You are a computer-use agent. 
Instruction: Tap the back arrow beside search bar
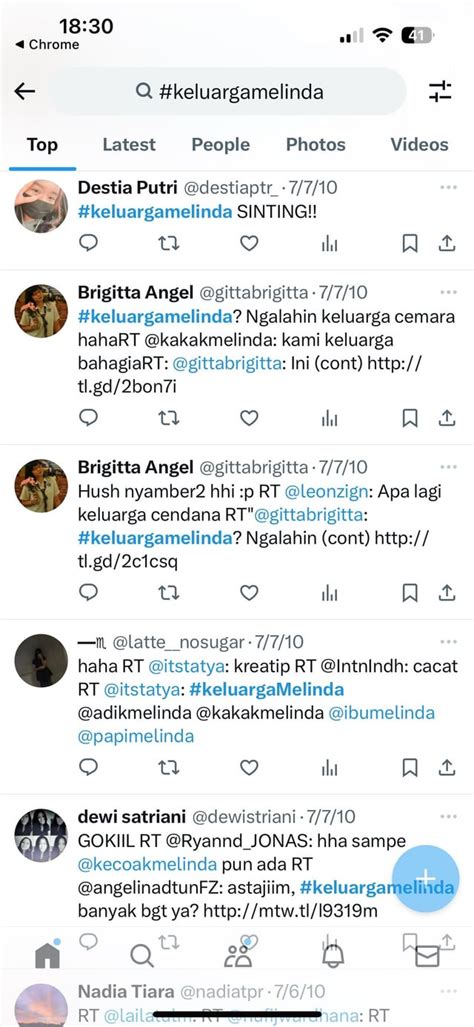tap(25, 92)
